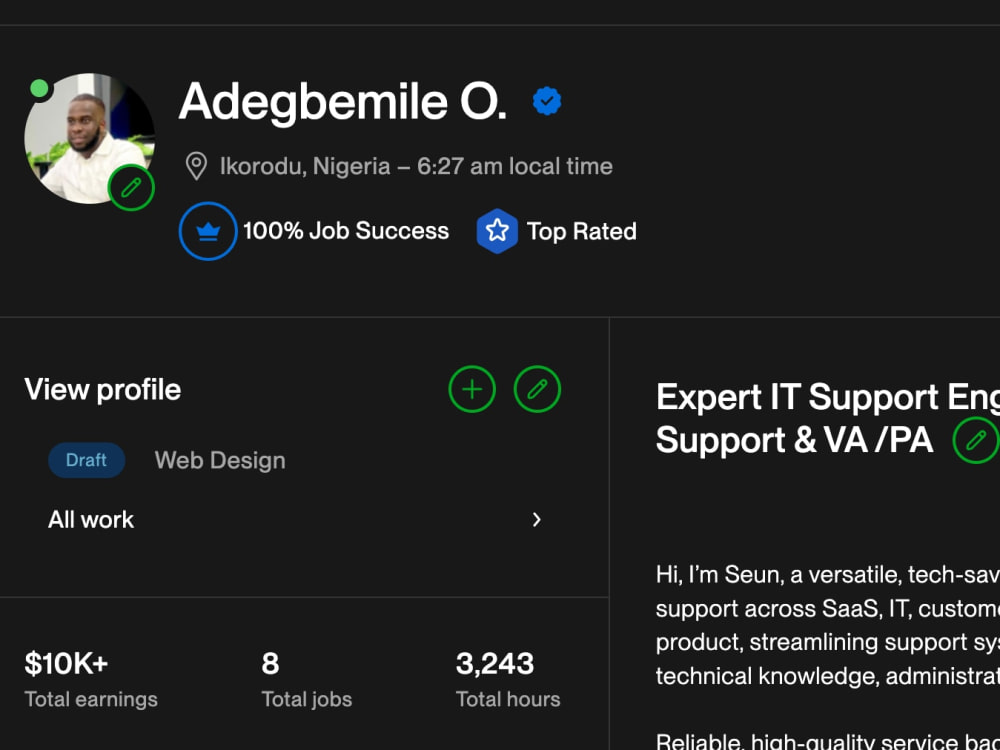
Task: Click the crown Job Success badge icon
Action: point(208,231)
